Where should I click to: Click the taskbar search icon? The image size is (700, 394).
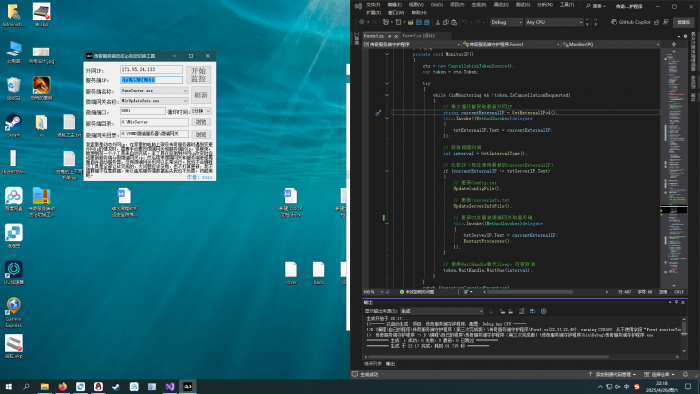click(26, 386)
